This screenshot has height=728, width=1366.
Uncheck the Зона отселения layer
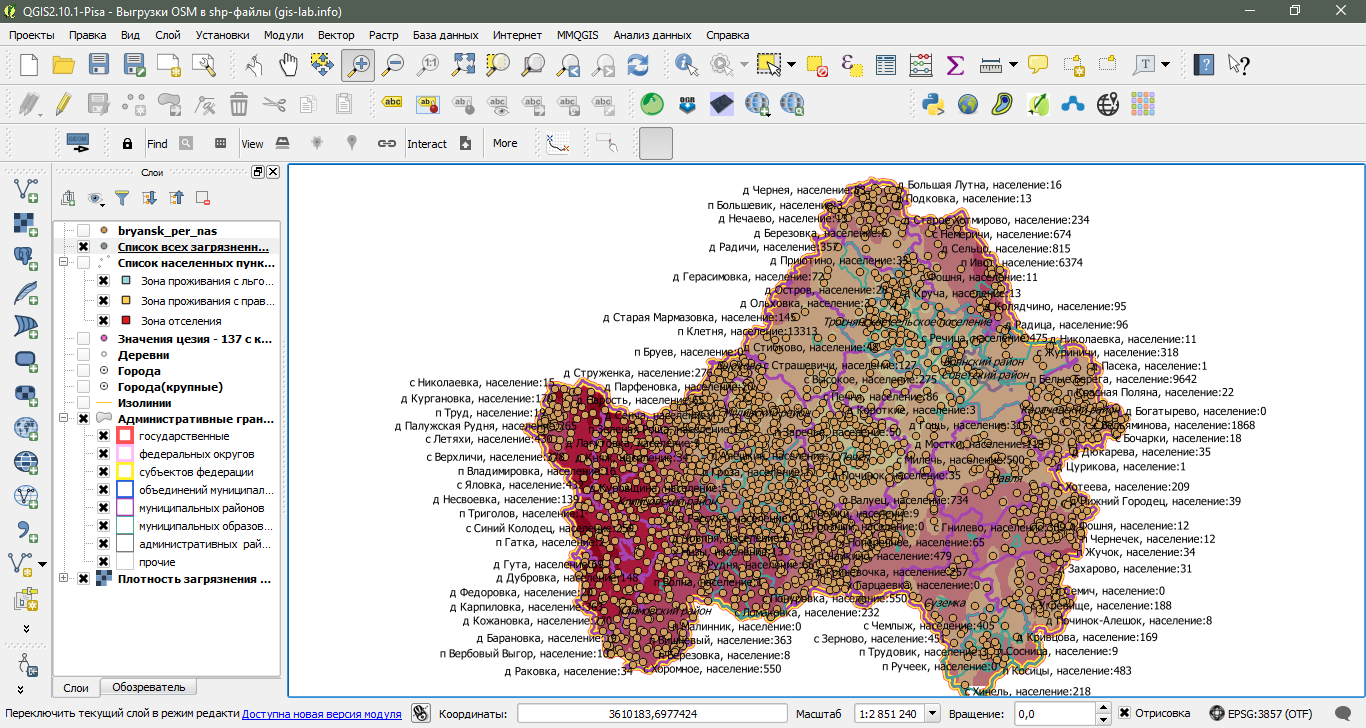[103, 321]
